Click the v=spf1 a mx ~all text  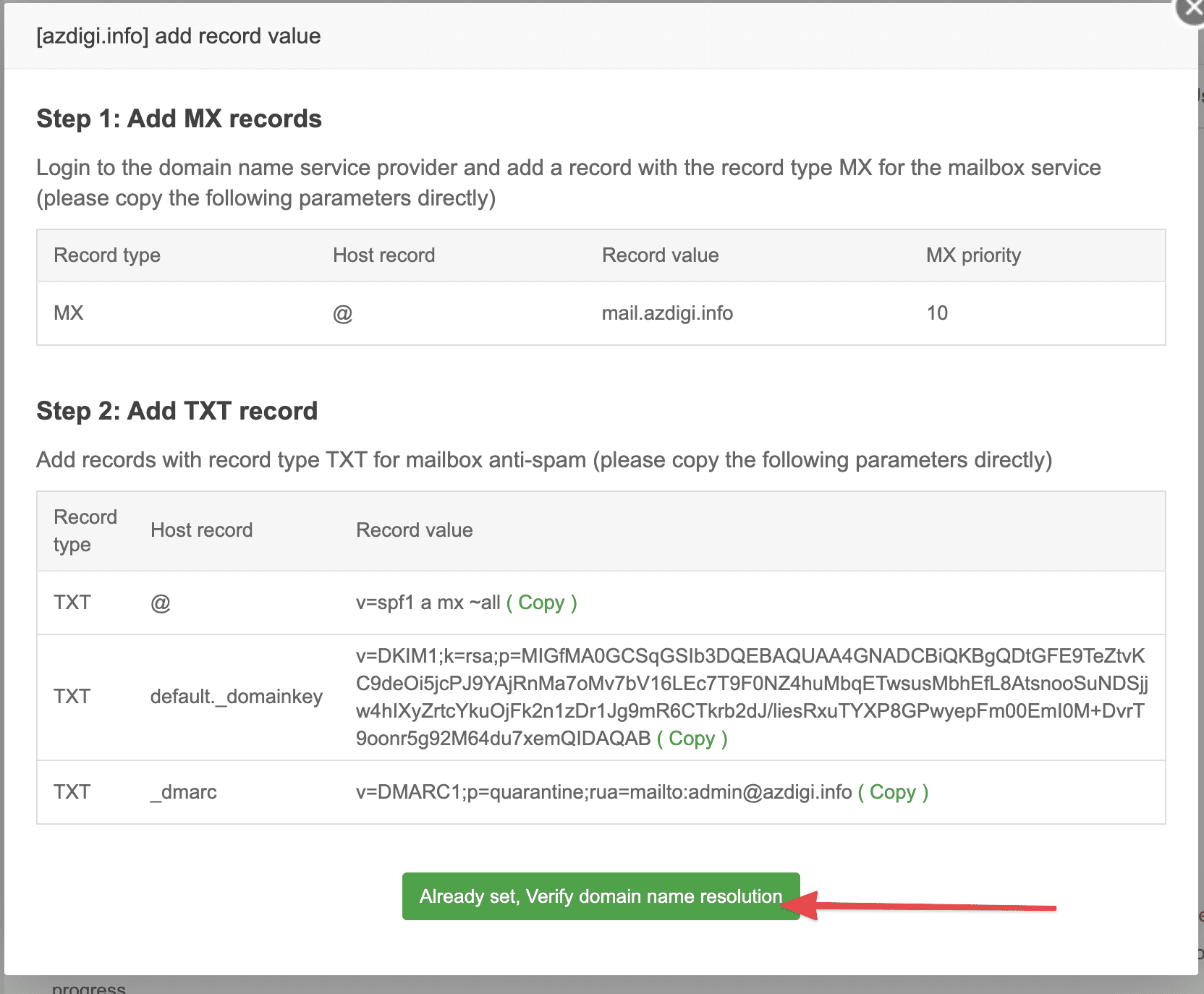[428, 603]
